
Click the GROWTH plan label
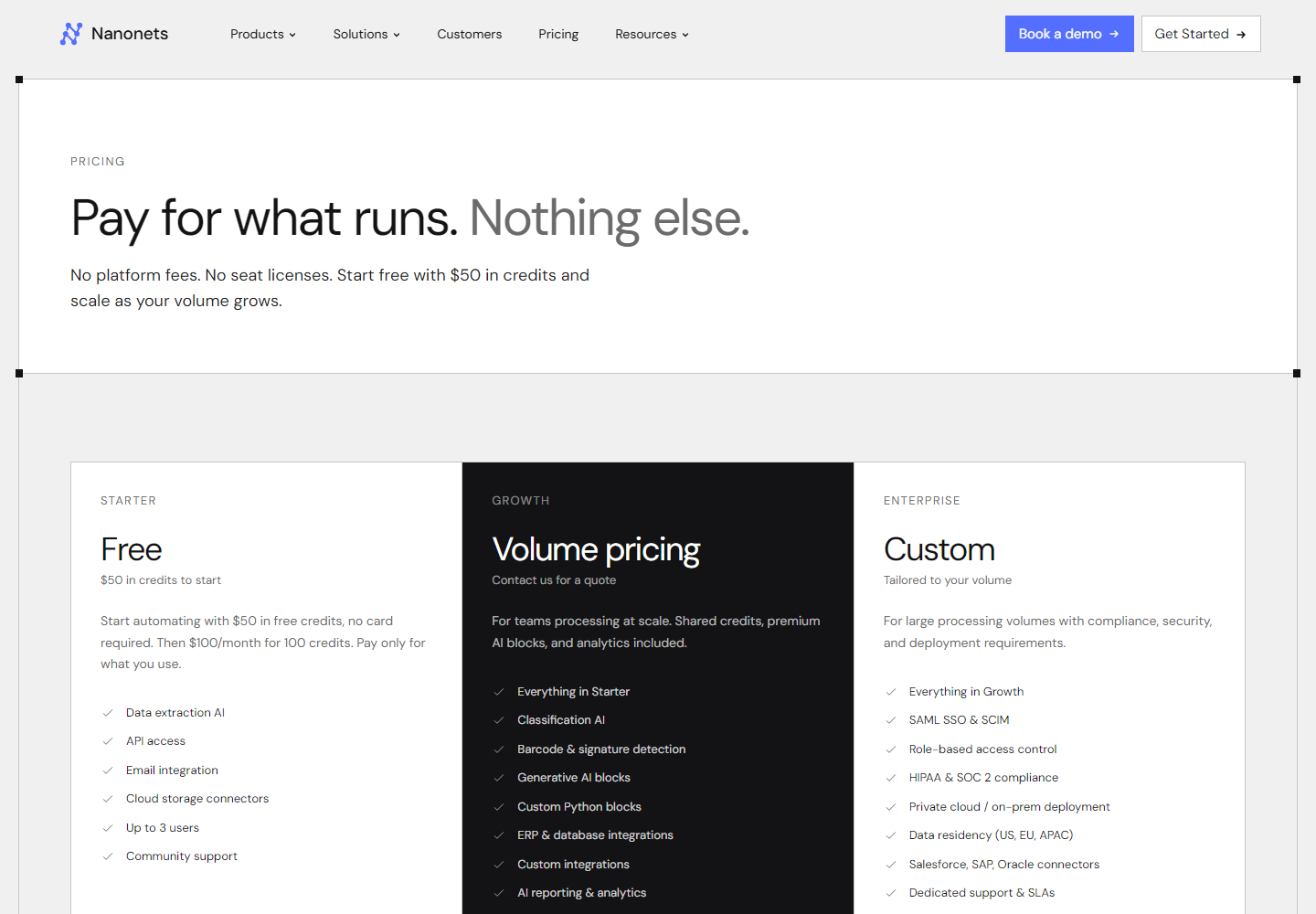tap(521, 501)
